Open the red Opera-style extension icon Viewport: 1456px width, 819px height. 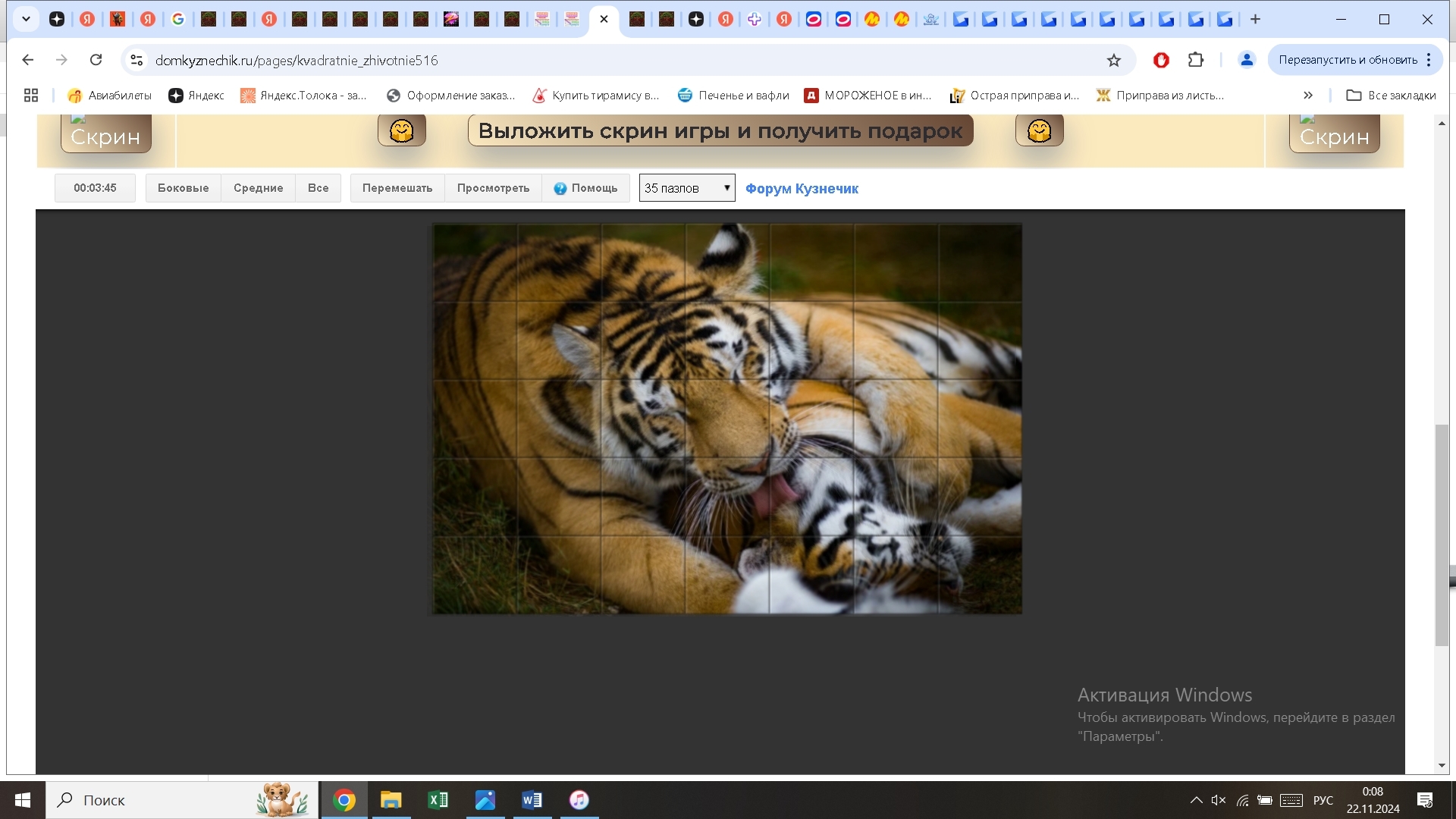point(1161,60)
